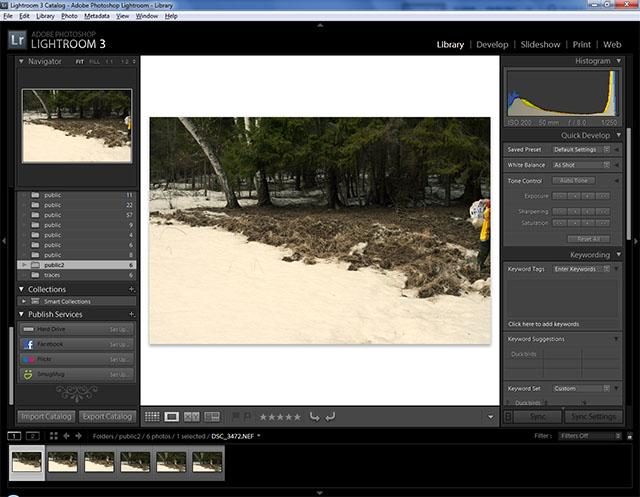640x497 pixels.
Task: Flag the photo as a pick
Action: pyautogui.click(x=236, y=416)
